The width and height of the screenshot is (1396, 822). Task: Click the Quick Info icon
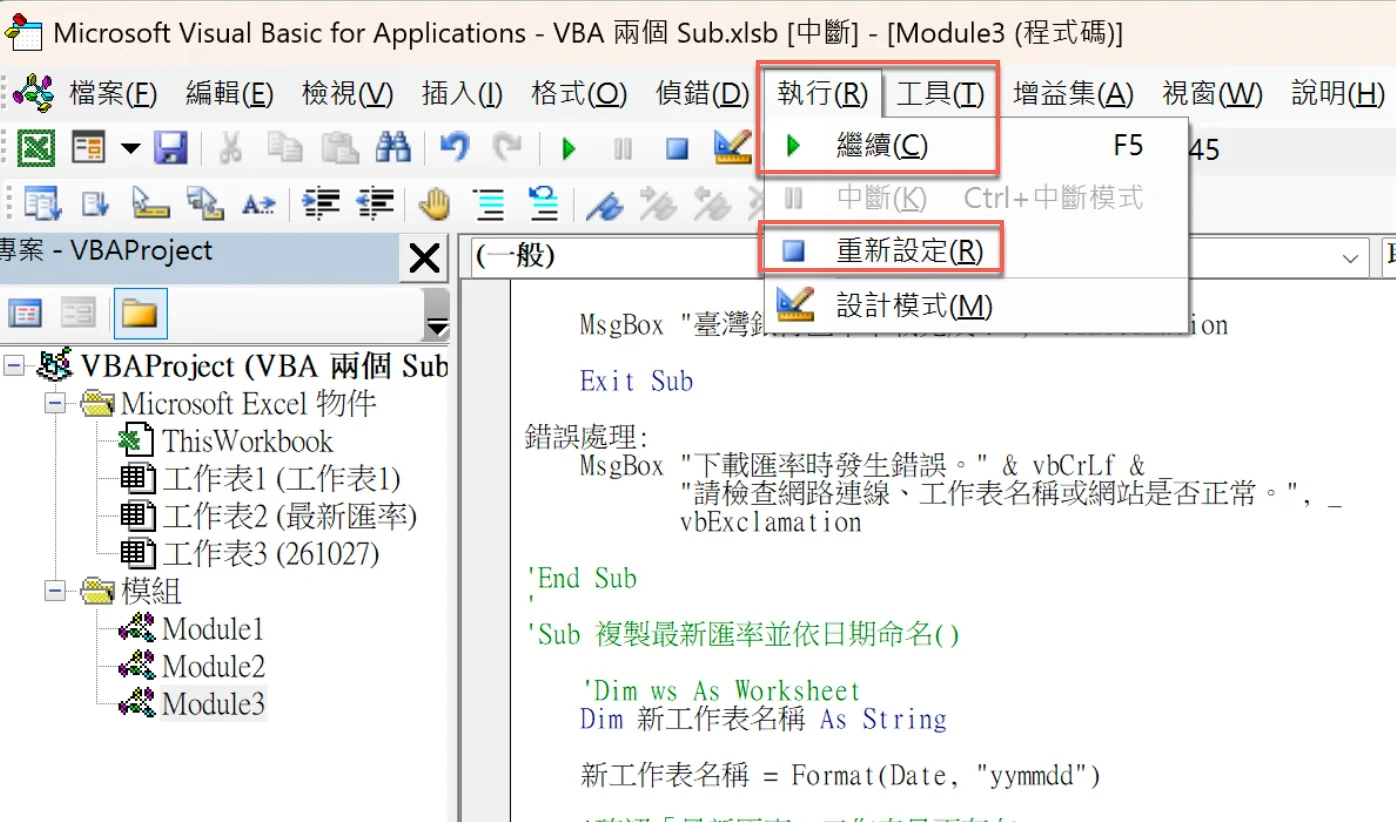tap(150, 204)
